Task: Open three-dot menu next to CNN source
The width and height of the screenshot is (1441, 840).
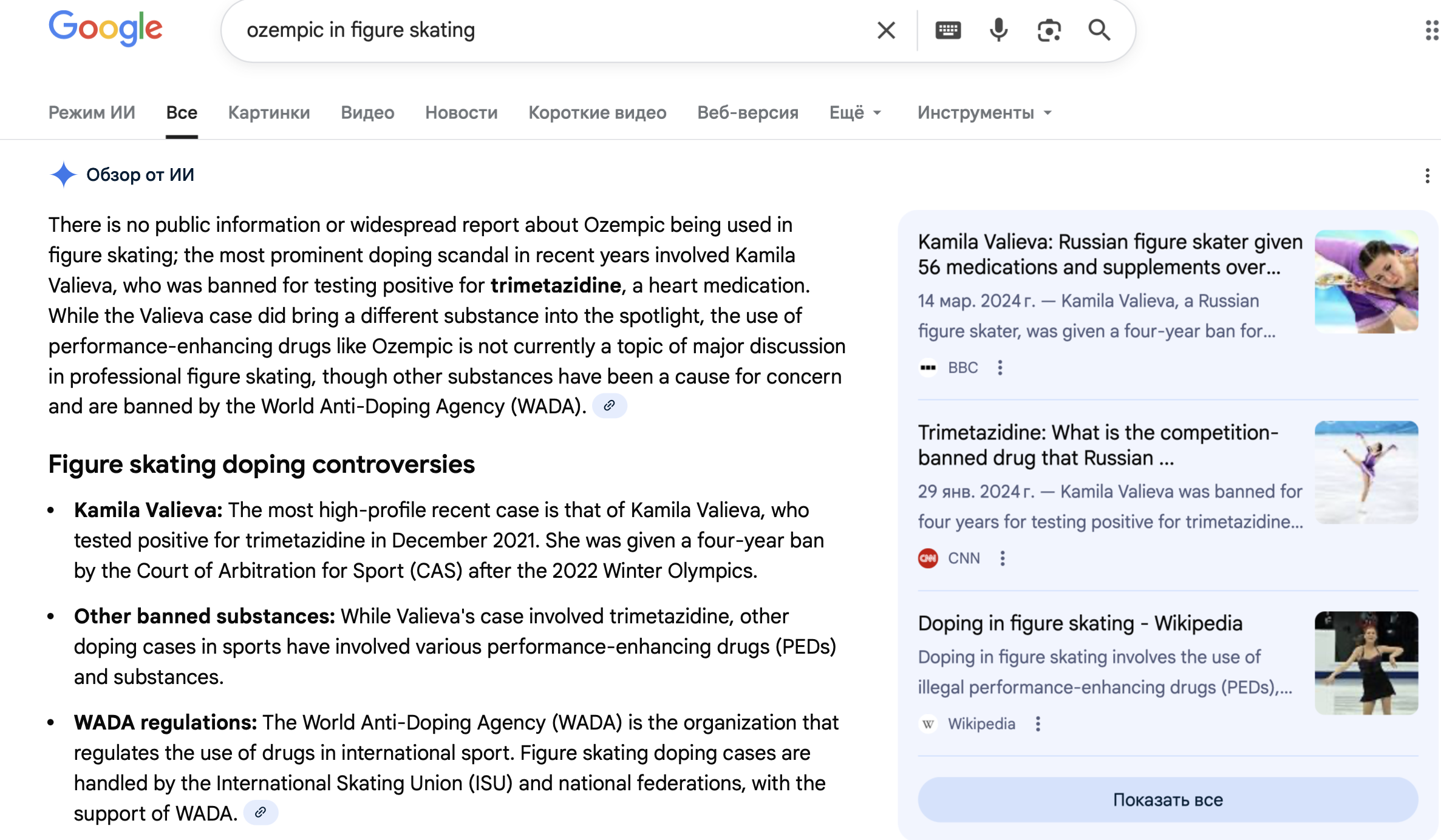Action: tap(1002, 558)
